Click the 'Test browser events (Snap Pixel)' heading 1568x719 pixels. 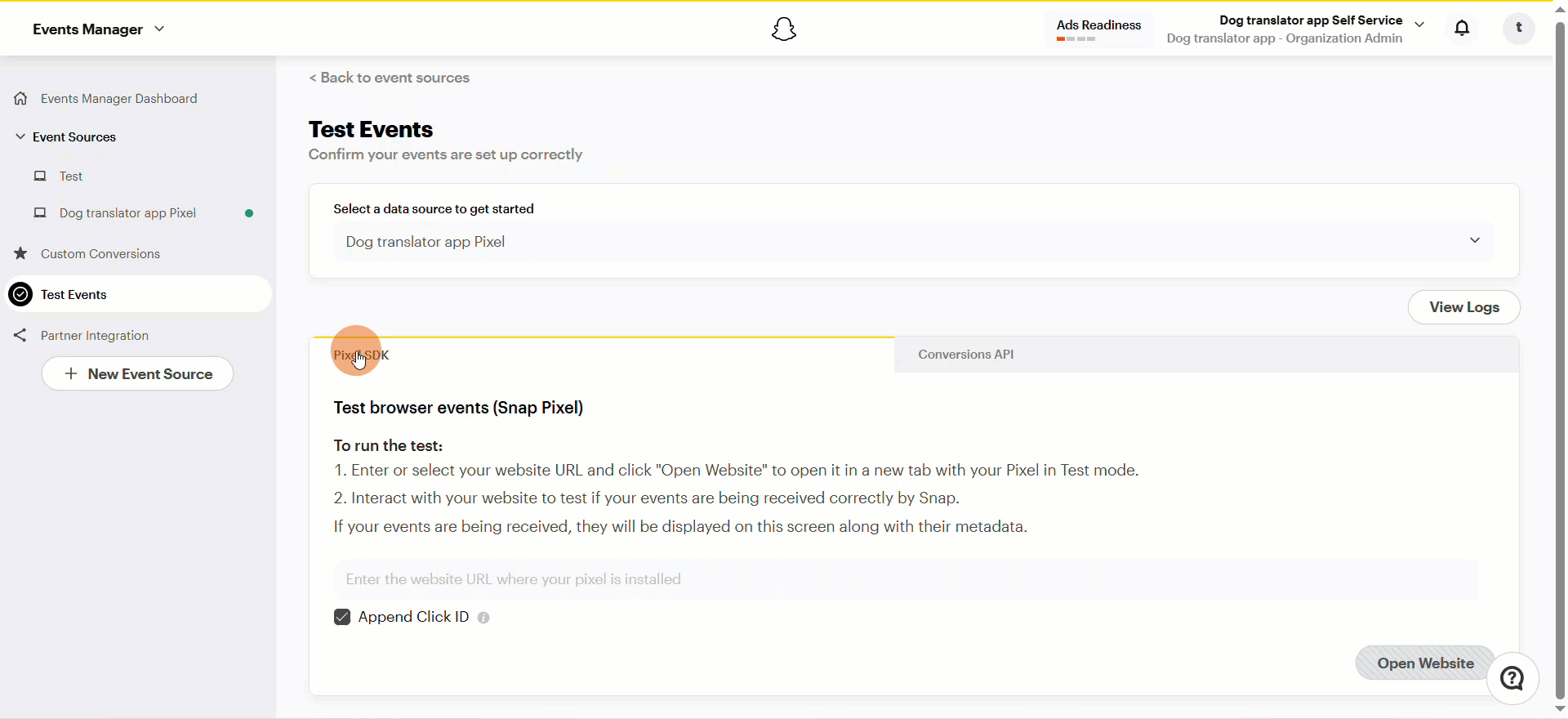pyautogui.click(x=458, y=408)
